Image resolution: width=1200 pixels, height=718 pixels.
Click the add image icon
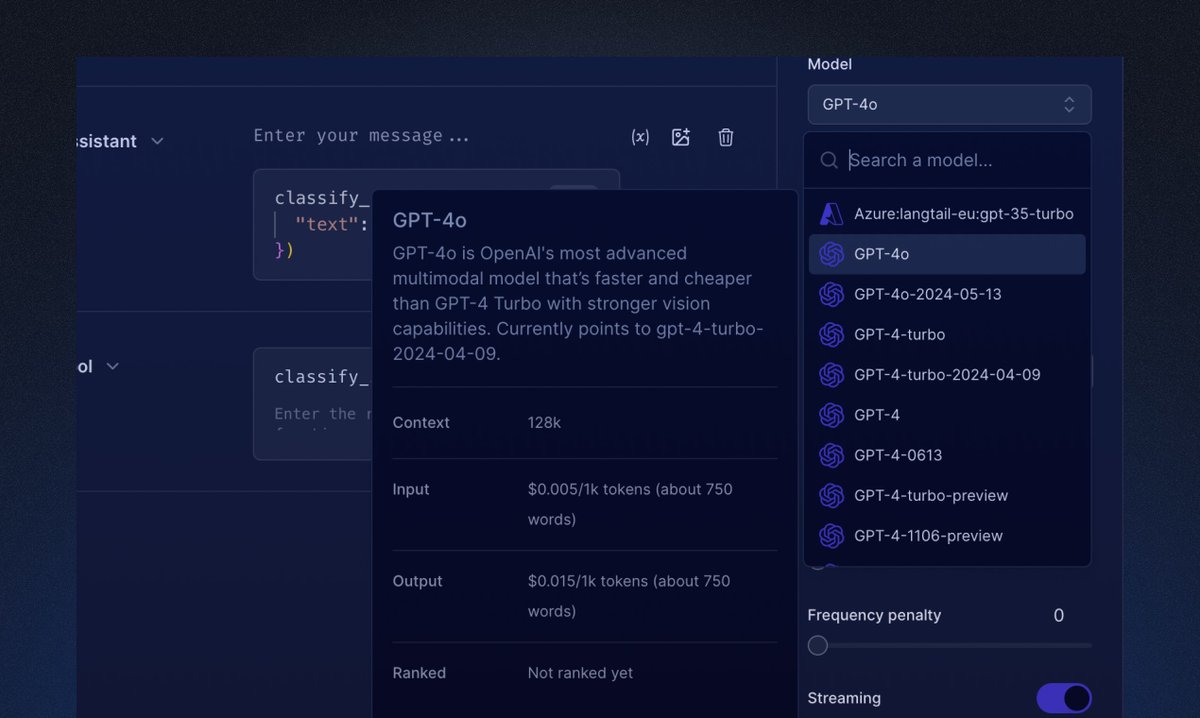click(681, 137)
